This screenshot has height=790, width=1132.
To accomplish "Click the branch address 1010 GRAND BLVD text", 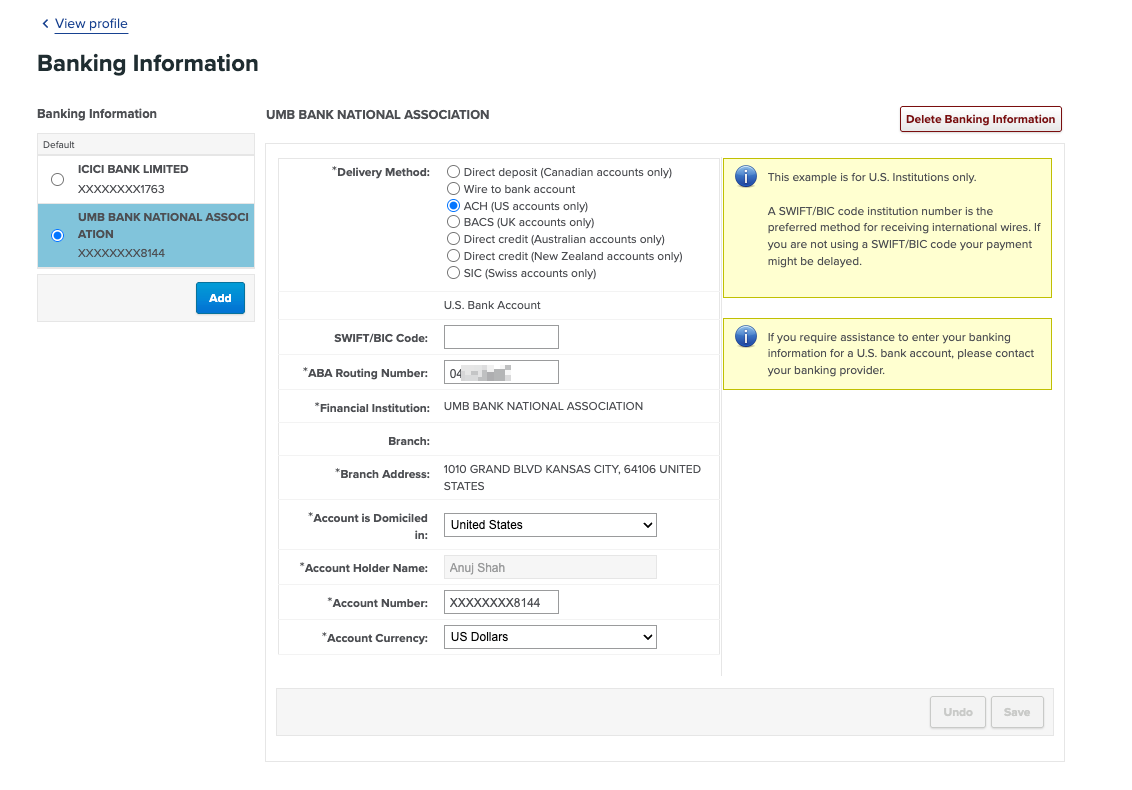I will [572, 477].
